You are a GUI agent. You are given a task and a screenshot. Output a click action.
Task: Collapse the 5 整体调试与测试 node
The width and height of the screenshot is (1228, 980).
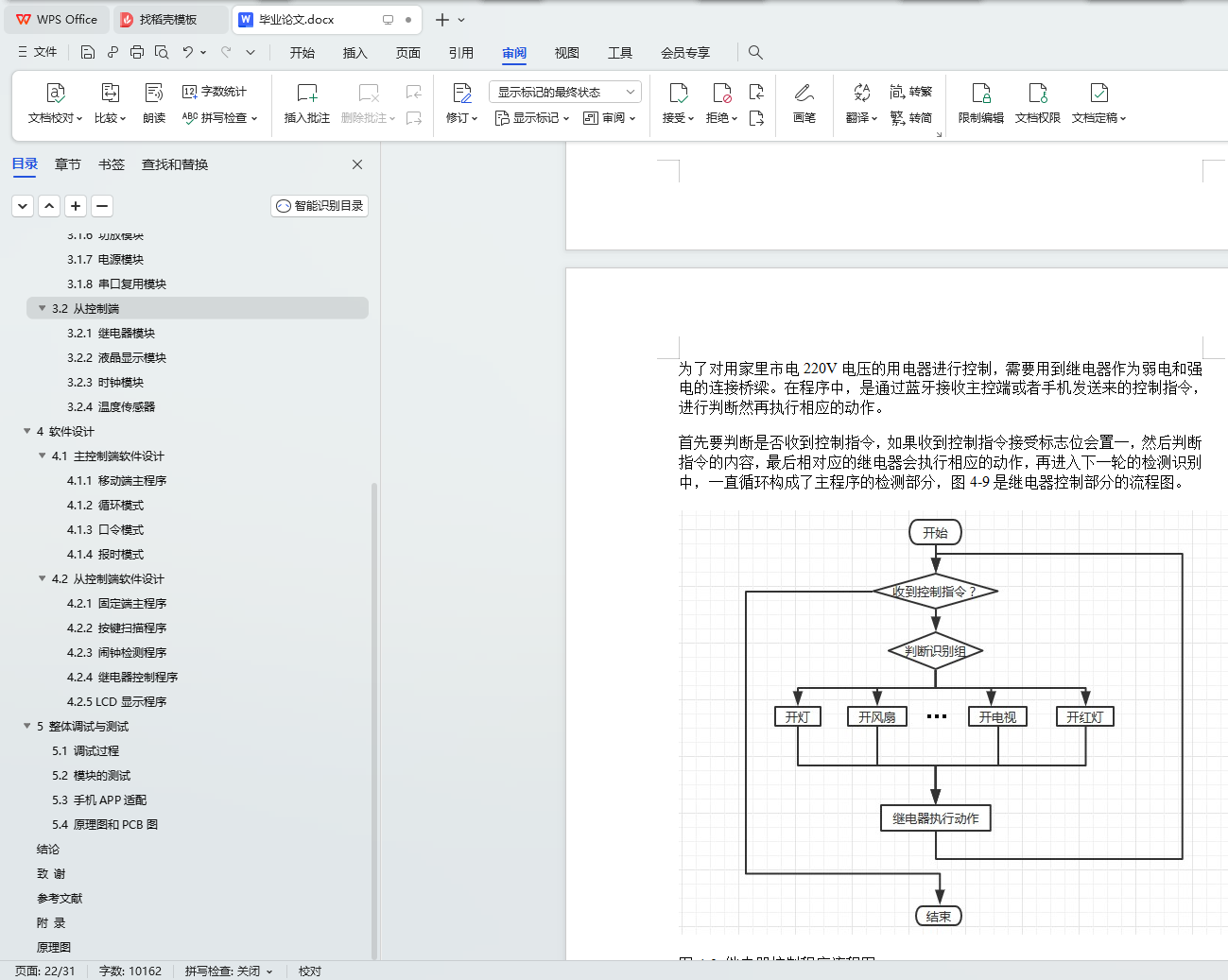(26, 726)
